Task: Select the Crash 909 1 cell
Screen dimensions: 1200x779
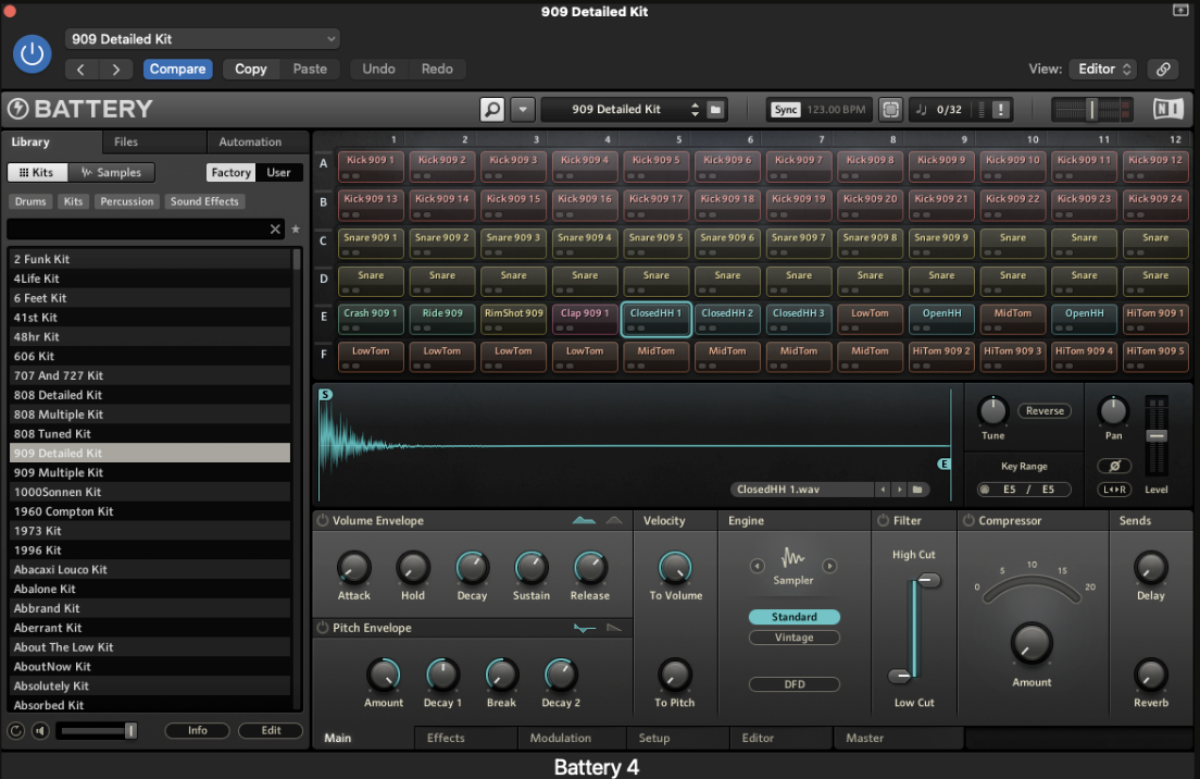Action: pos(370,320)
